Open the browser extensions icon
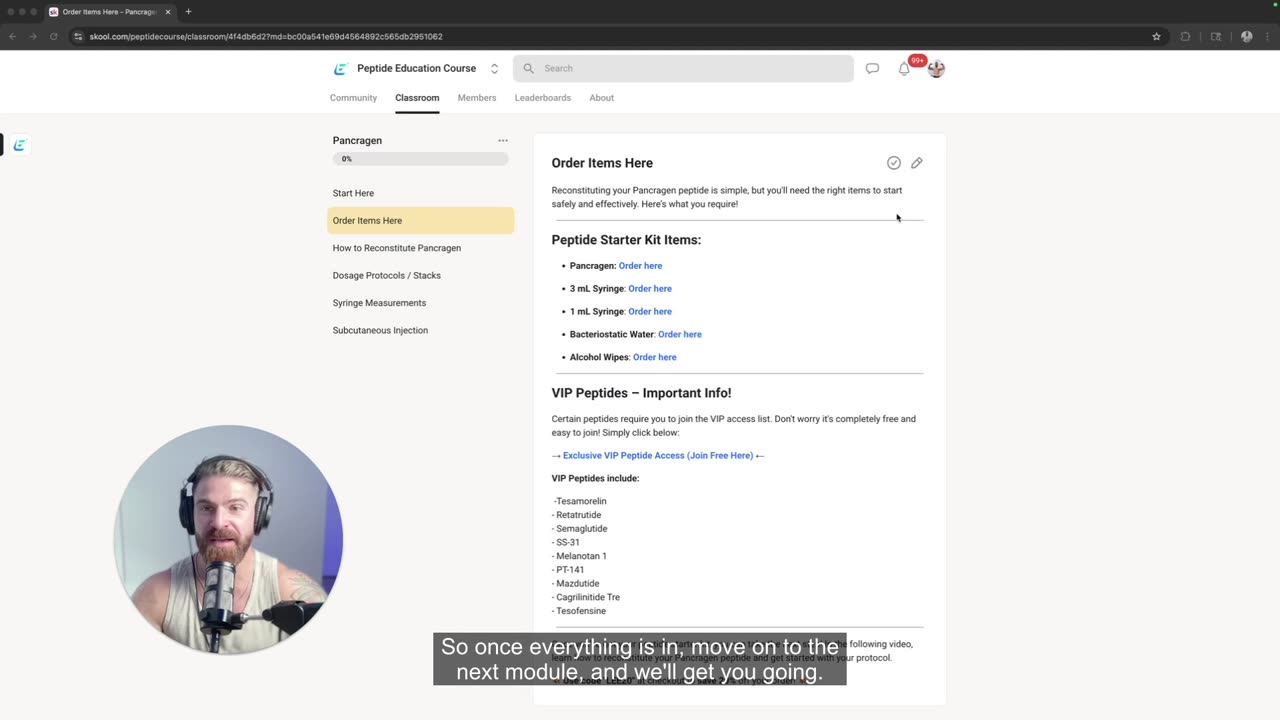 point(1186,36)
